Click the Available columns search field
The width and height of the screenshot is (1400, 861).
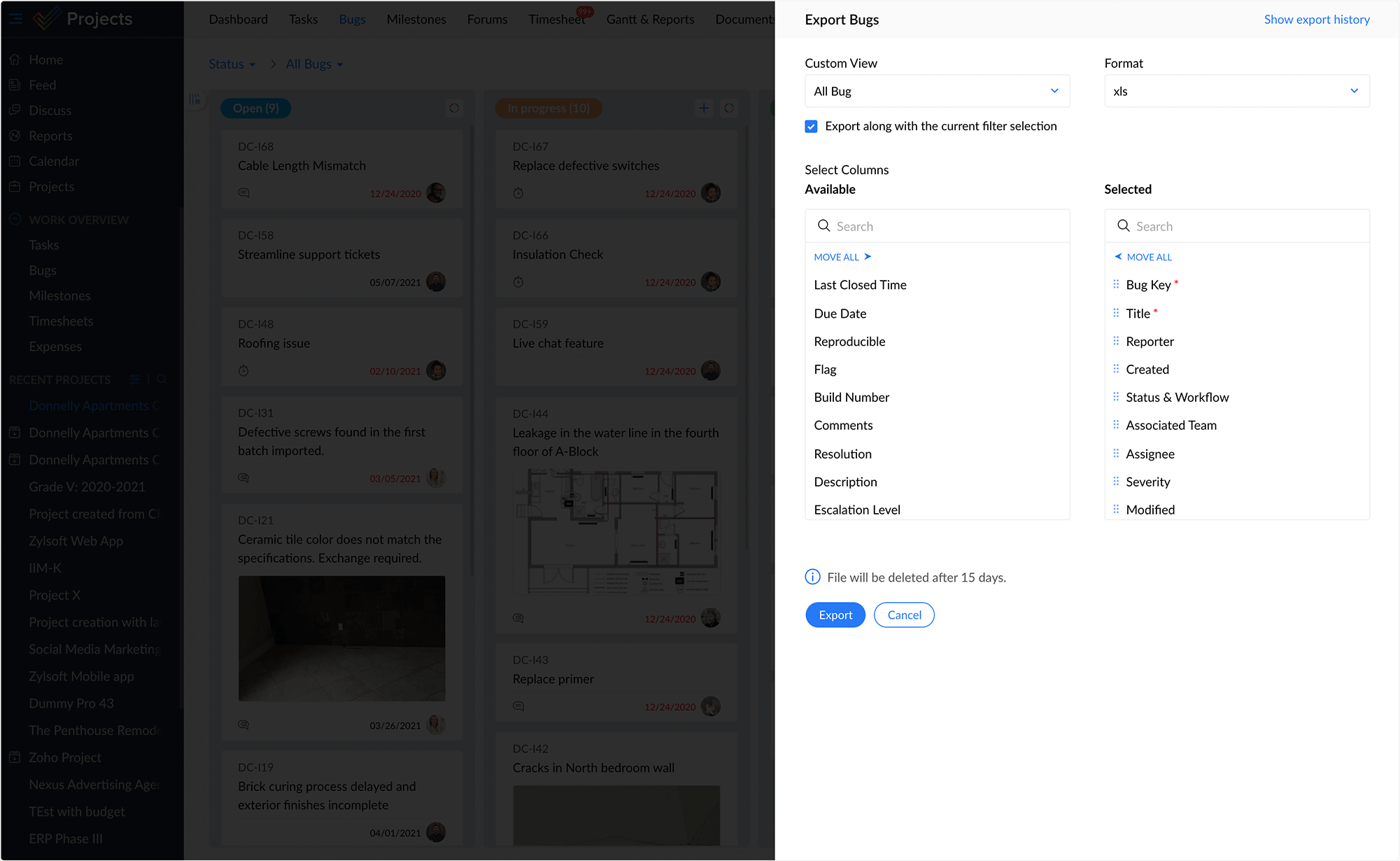point(945,226)
